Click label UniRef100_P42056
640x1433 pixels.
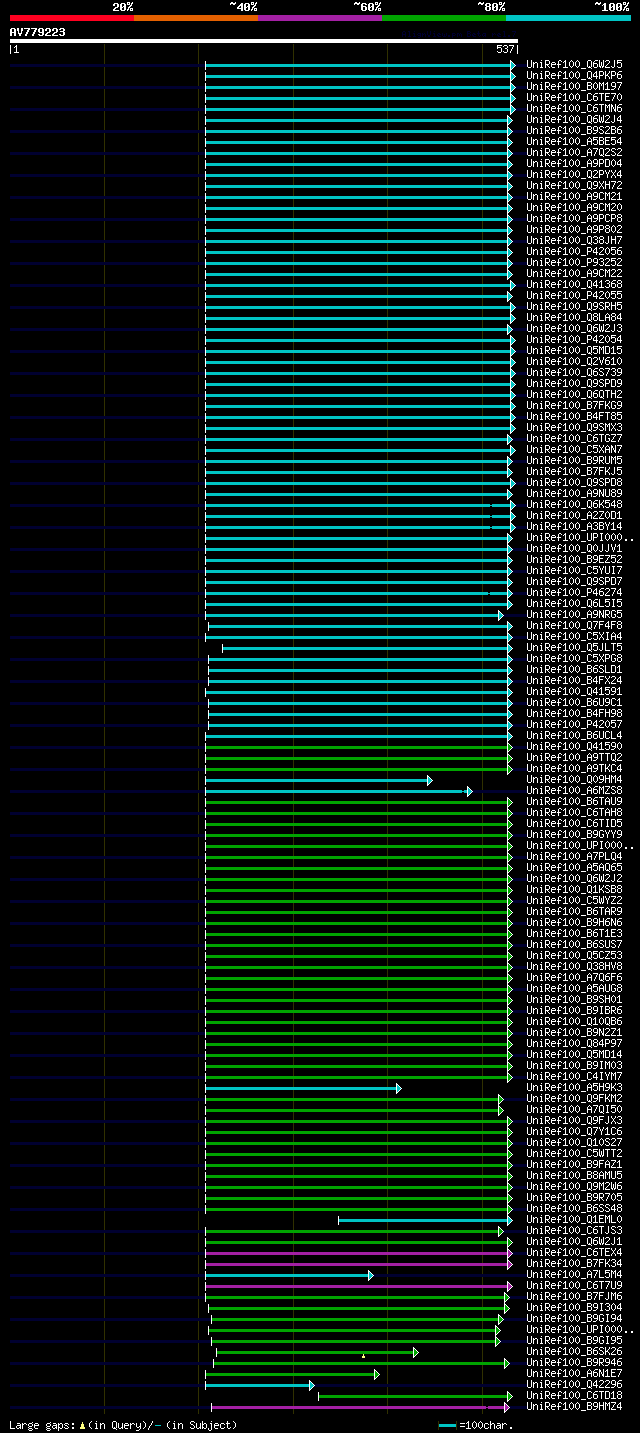[574, 251]
